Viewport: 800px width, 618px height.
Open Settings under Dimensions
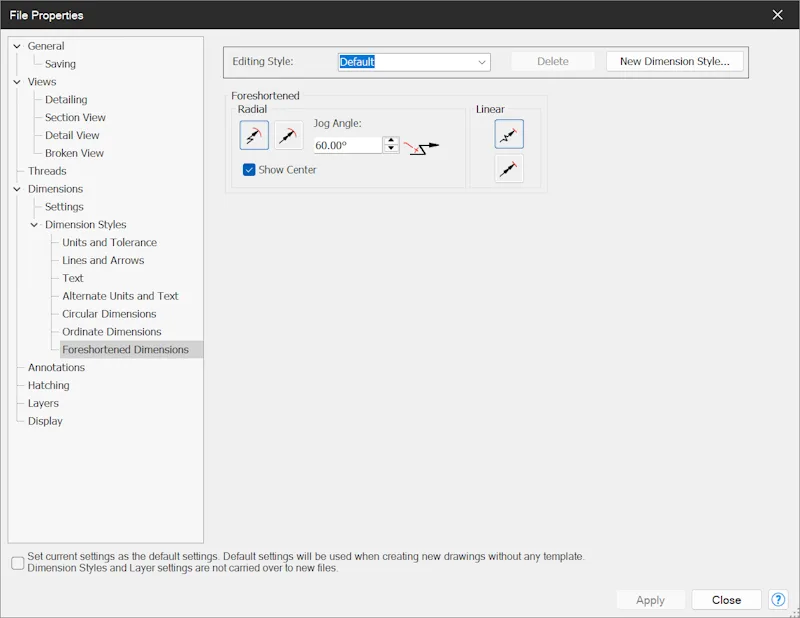(64, 207)
